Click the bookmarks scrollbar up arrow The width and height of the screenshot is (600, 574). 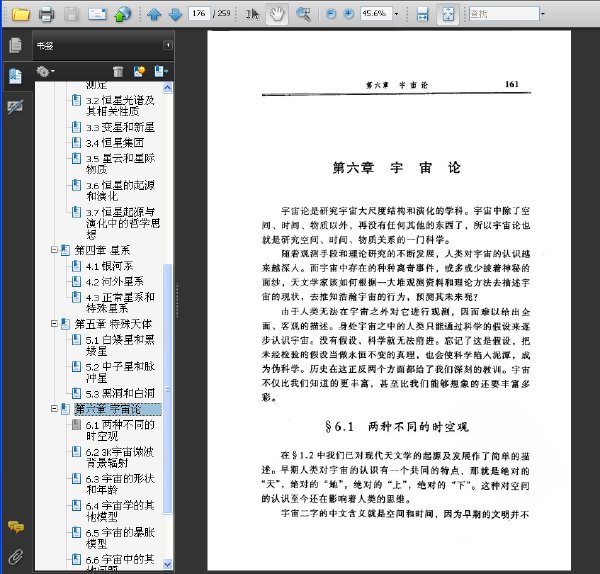tap(167, 88)
